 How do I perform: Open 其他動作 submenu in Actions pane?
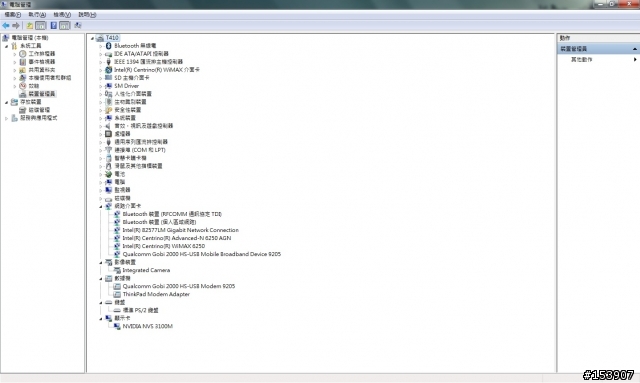[x=599, y=60]
